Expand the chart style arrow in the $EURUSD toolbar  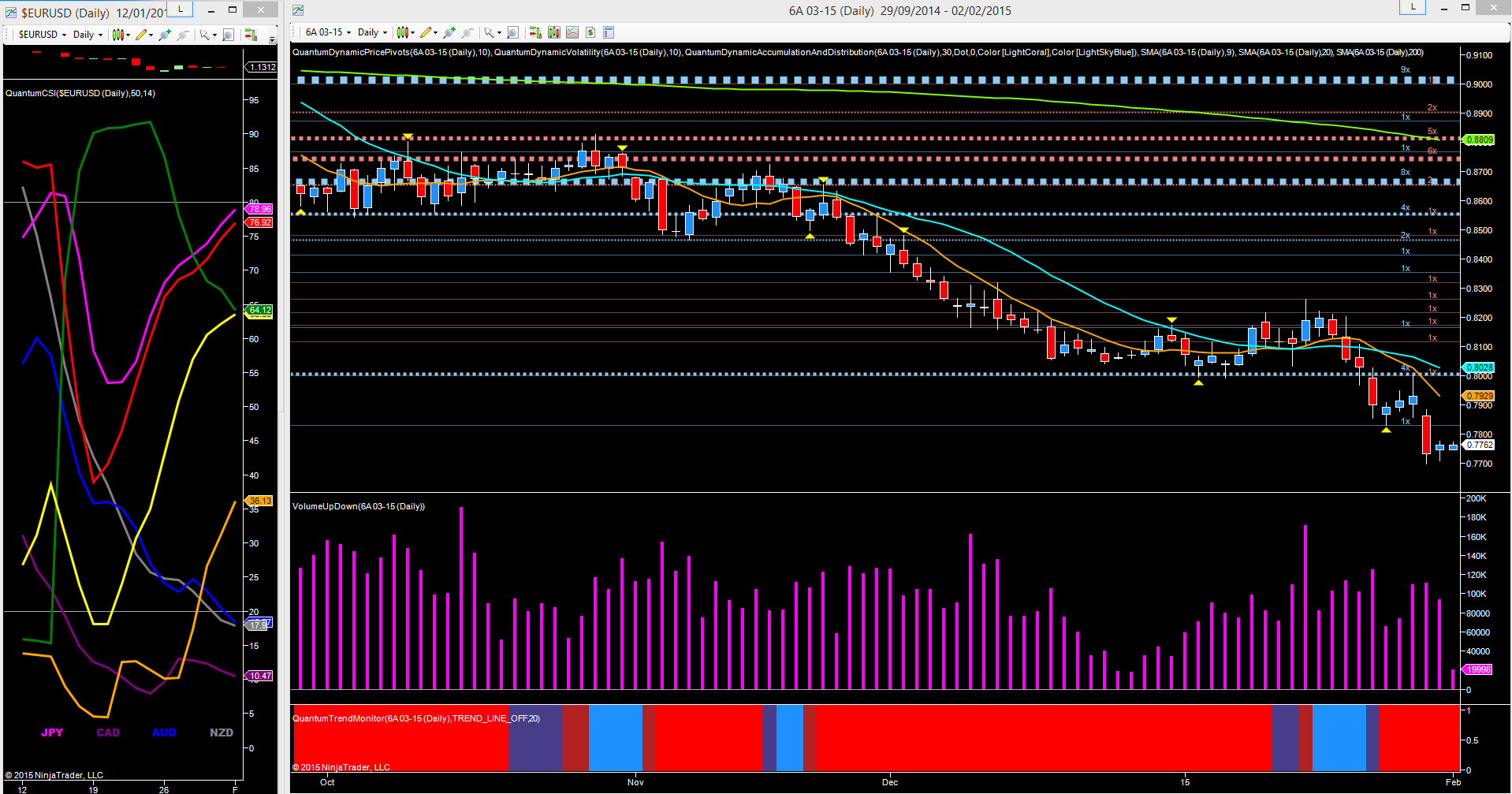(x=128, y=35)
